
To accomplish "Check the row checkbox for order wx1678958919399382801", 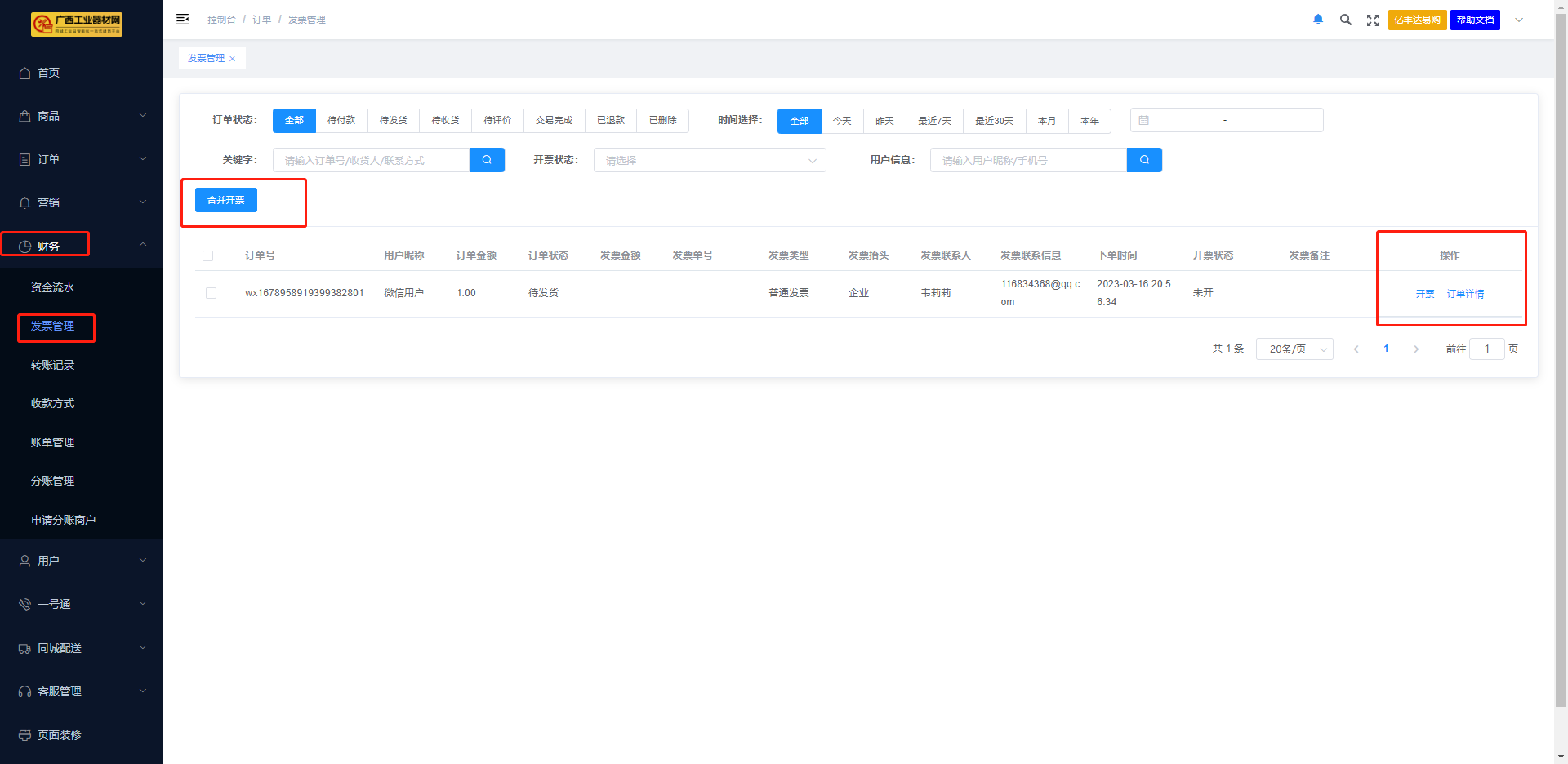I will click(212, 293).
